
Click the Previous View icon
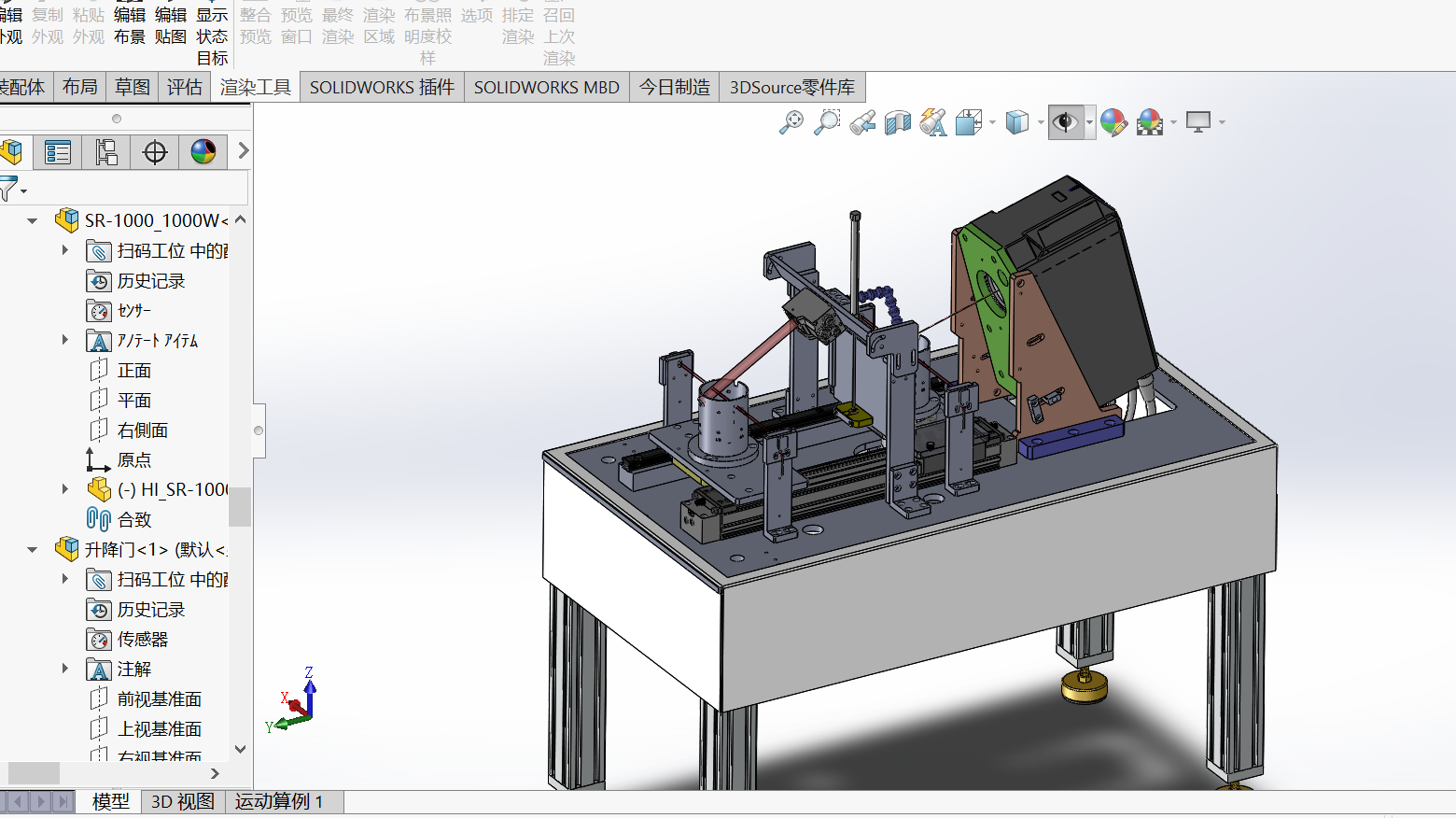pos(862,122)
